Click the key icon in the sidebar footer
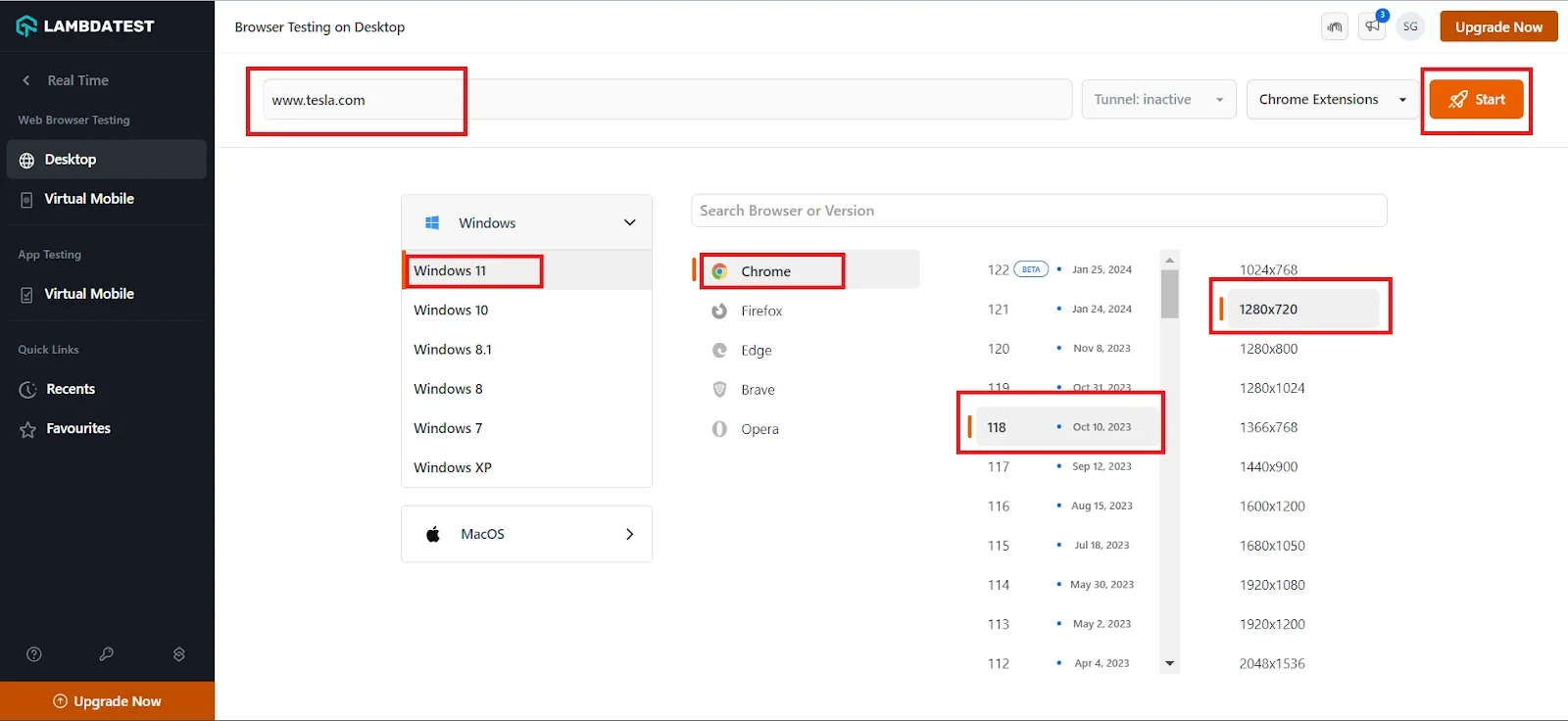The width and height of the screenshot is (1568, 721). click(107, 654)
